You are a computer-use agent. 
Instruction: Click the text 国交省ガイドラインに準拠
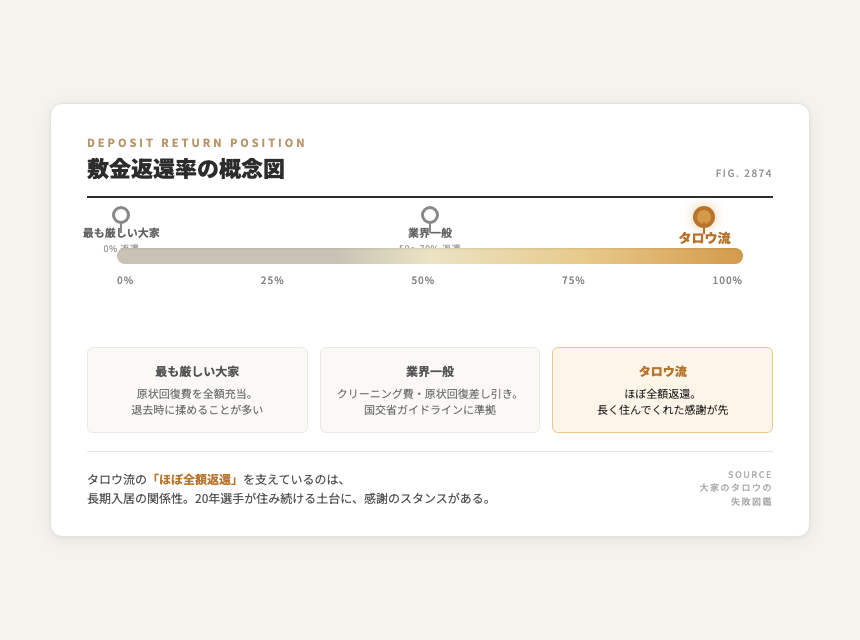pyautogui.click(x=430, y=410)
